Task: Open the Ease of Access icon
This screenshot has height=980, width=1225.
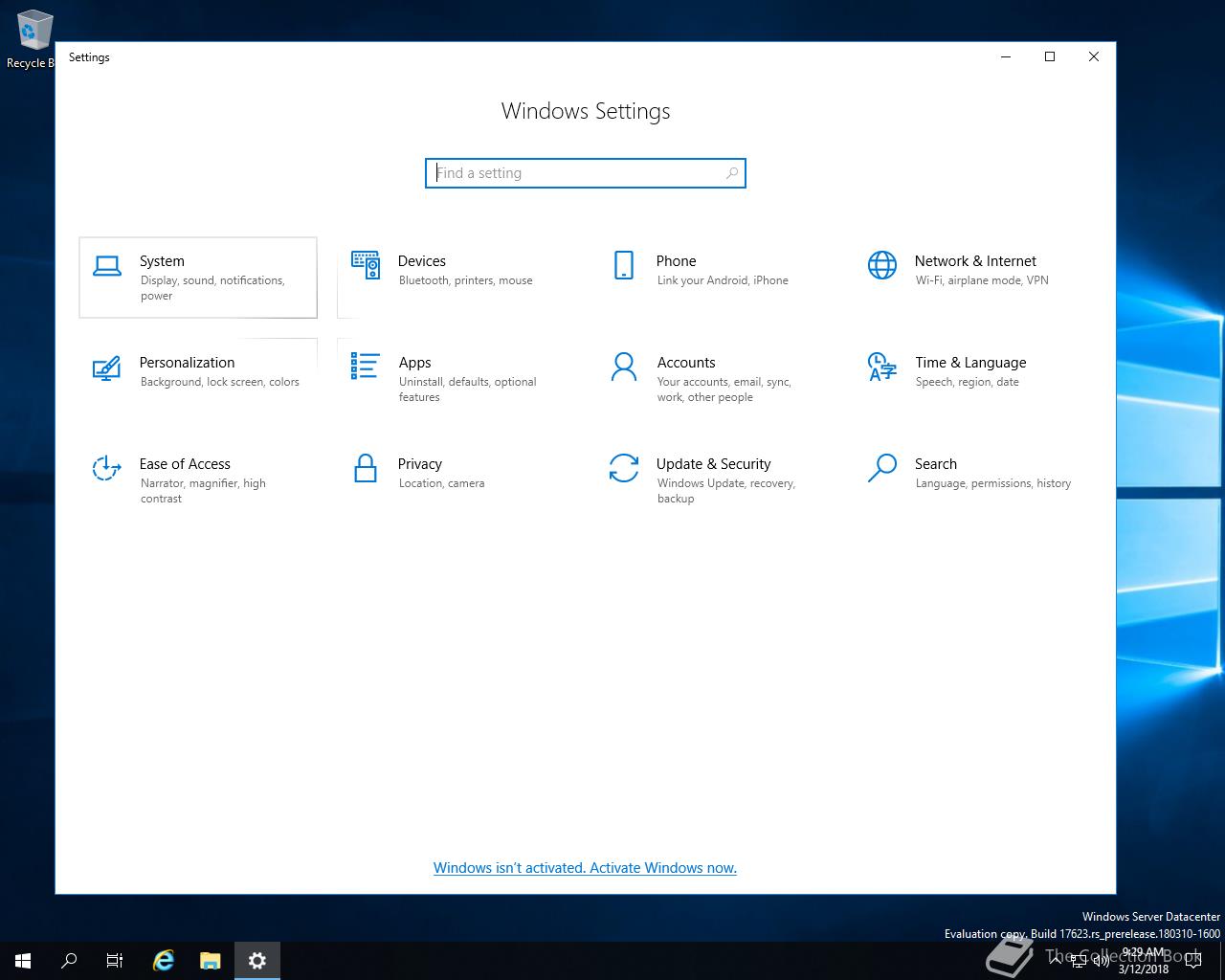Action: [107, 468]
